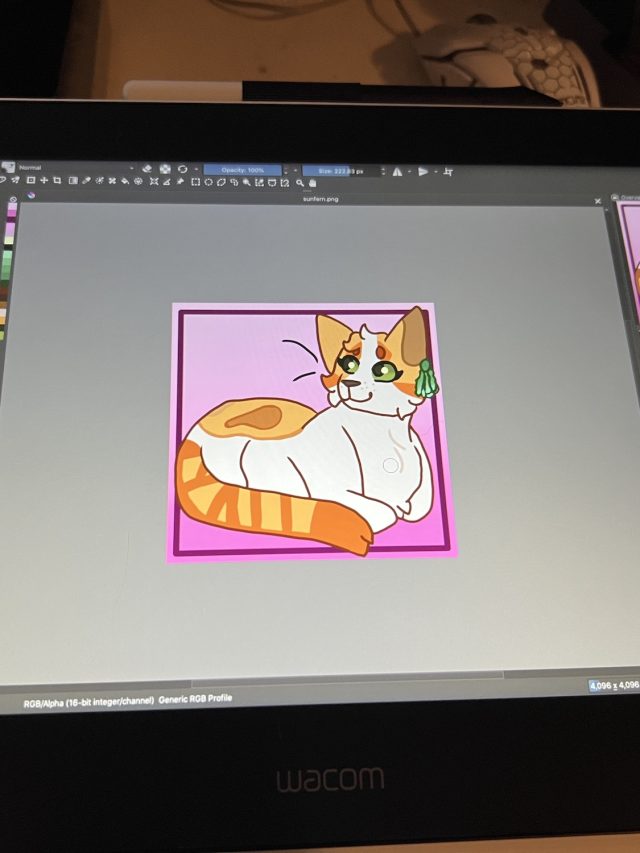Select the transform tool square icon
640x853 pixels.
pyautogui.click(x=30, y=181)
